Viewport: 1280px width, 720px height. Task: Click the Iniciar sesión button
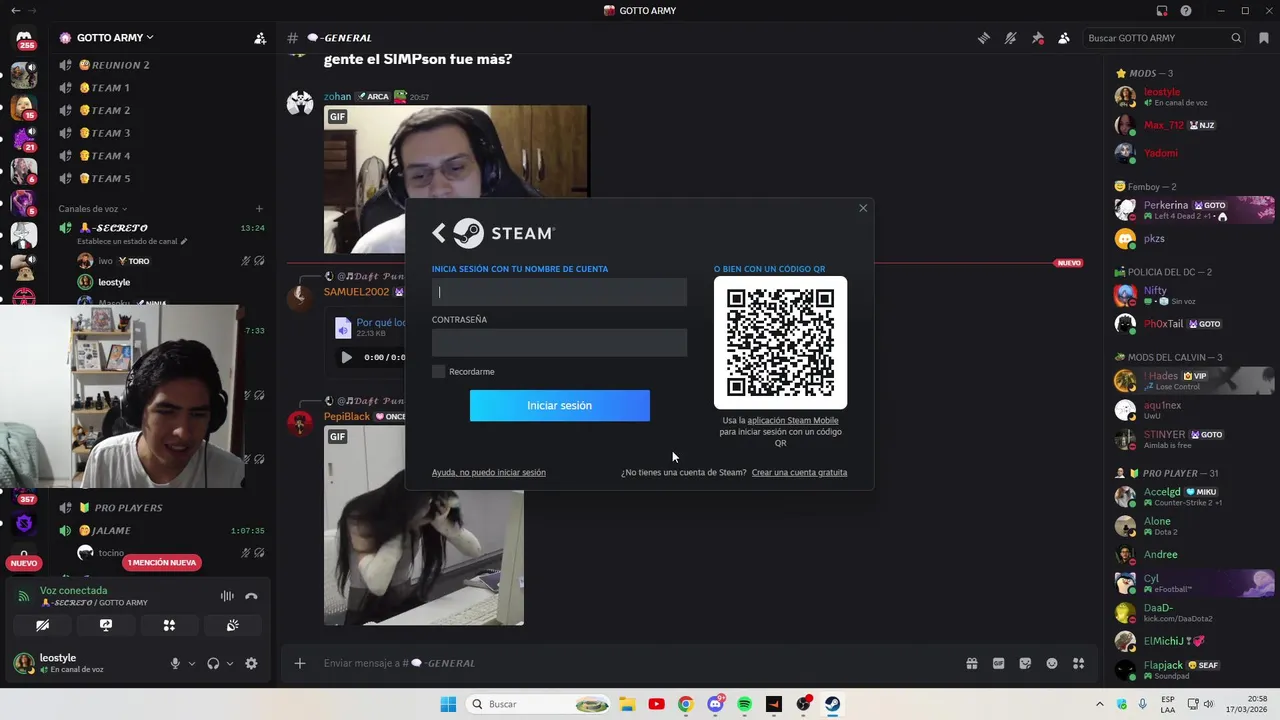tap(560, 405)
